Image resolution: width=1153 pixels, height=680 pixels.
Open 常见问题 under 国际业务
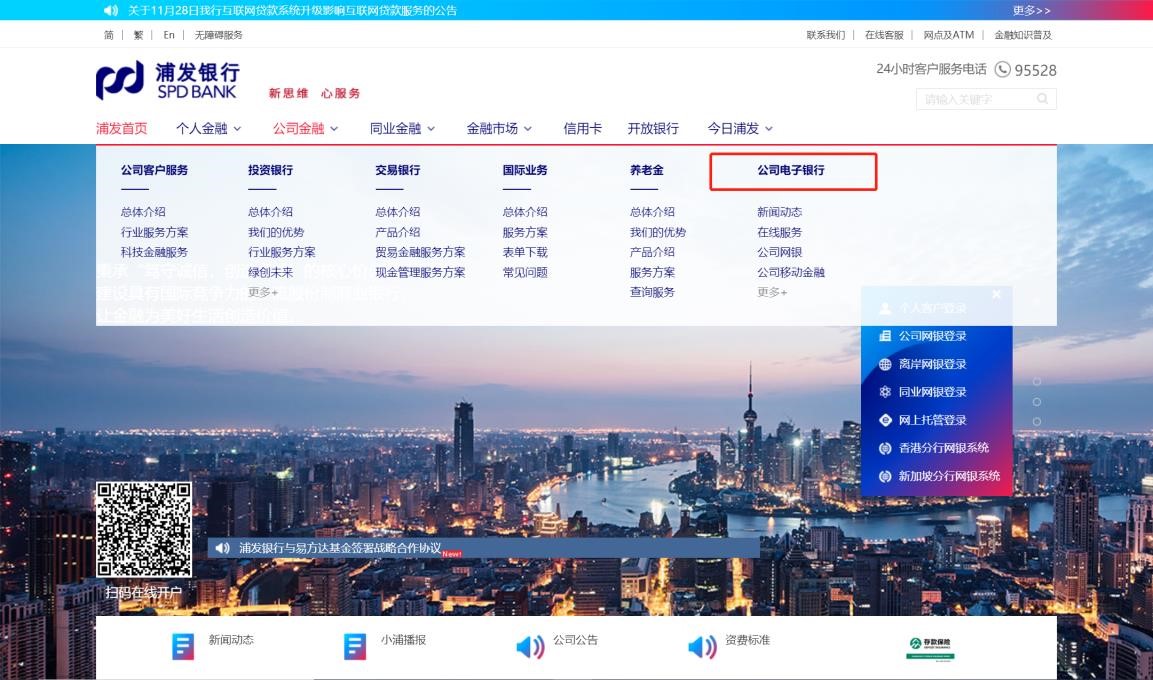pyautogui.click(x=525, y=272)
